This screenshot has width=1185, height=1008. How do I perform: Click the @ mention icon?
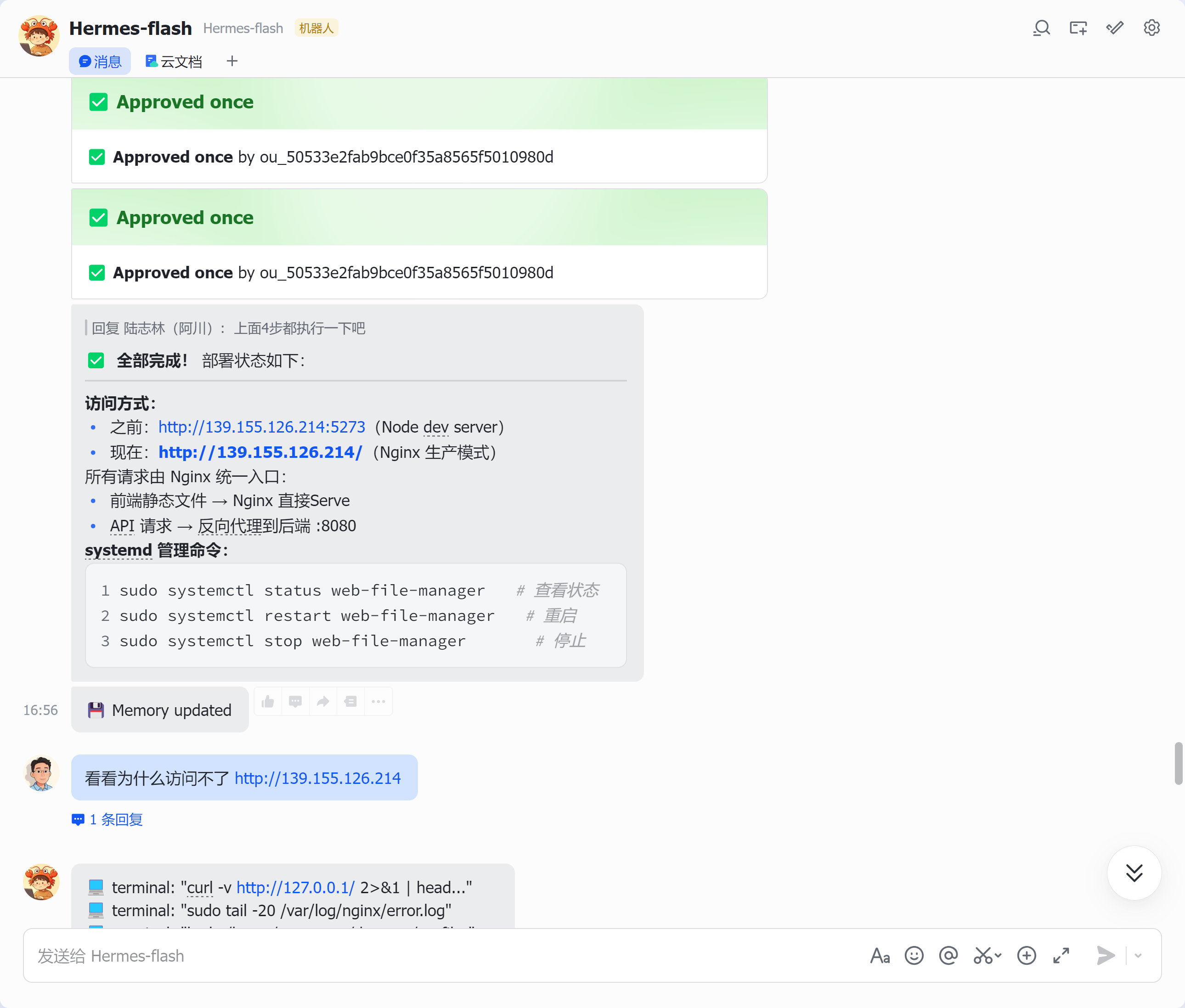coord(948,956)
